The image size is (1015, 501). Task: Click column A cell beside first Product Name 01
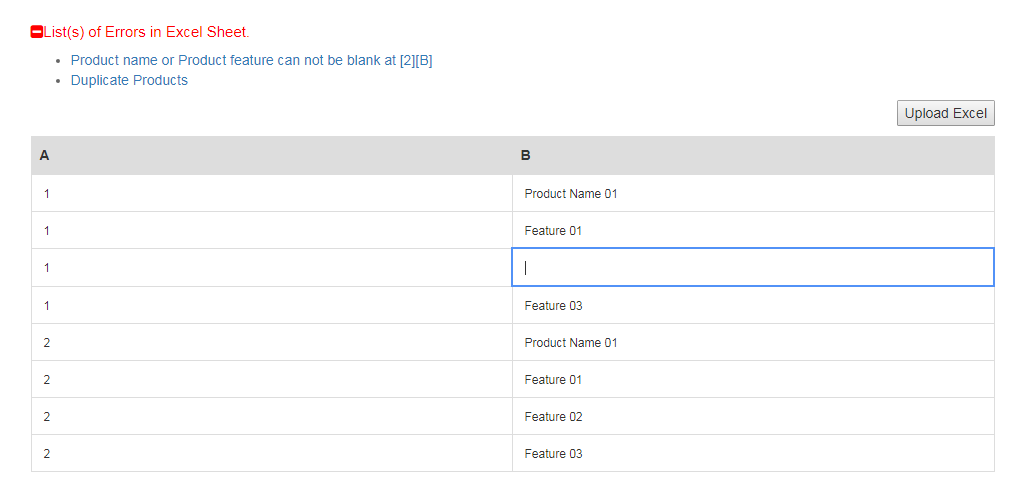(272, 194)
